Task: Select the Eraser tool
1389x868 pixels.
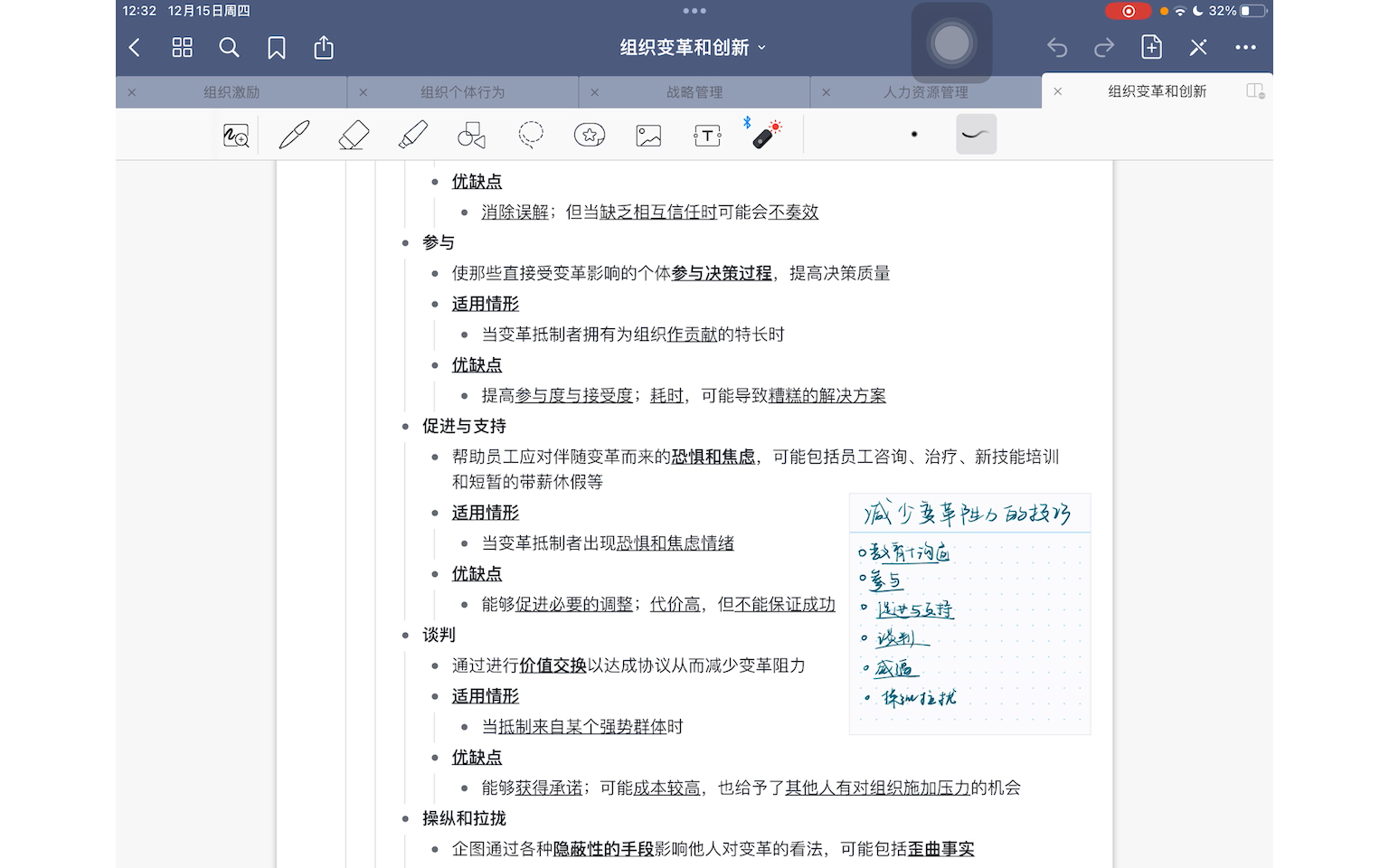Action: click(x=354, y=136)
